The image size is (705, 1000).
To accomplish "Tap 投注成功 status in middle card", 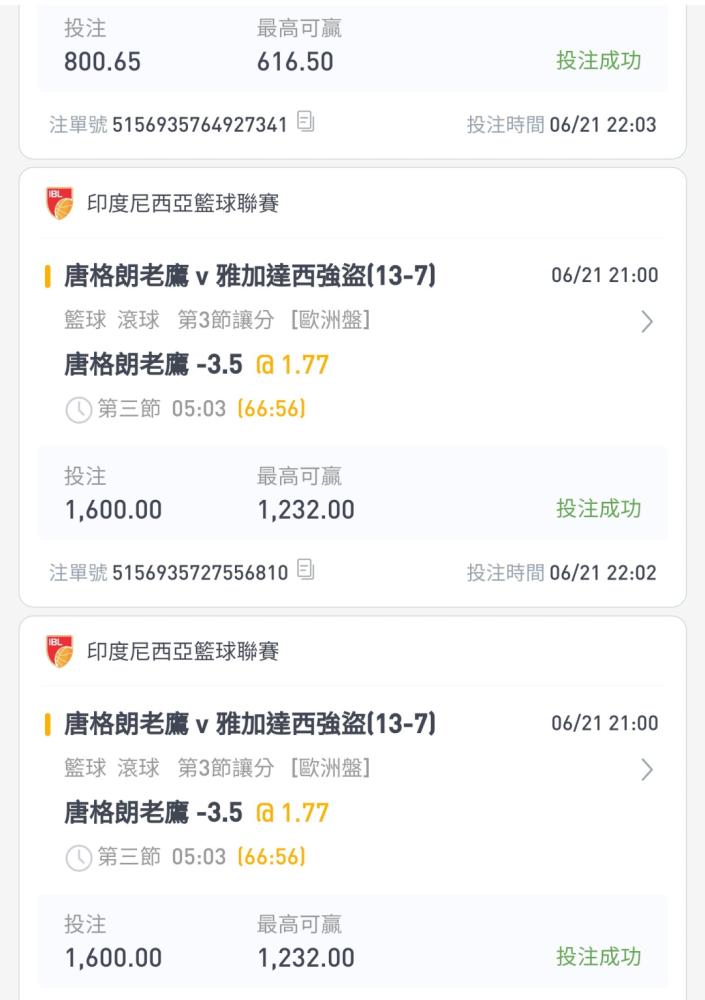I will pyautogui.click(x=598, y=508).
